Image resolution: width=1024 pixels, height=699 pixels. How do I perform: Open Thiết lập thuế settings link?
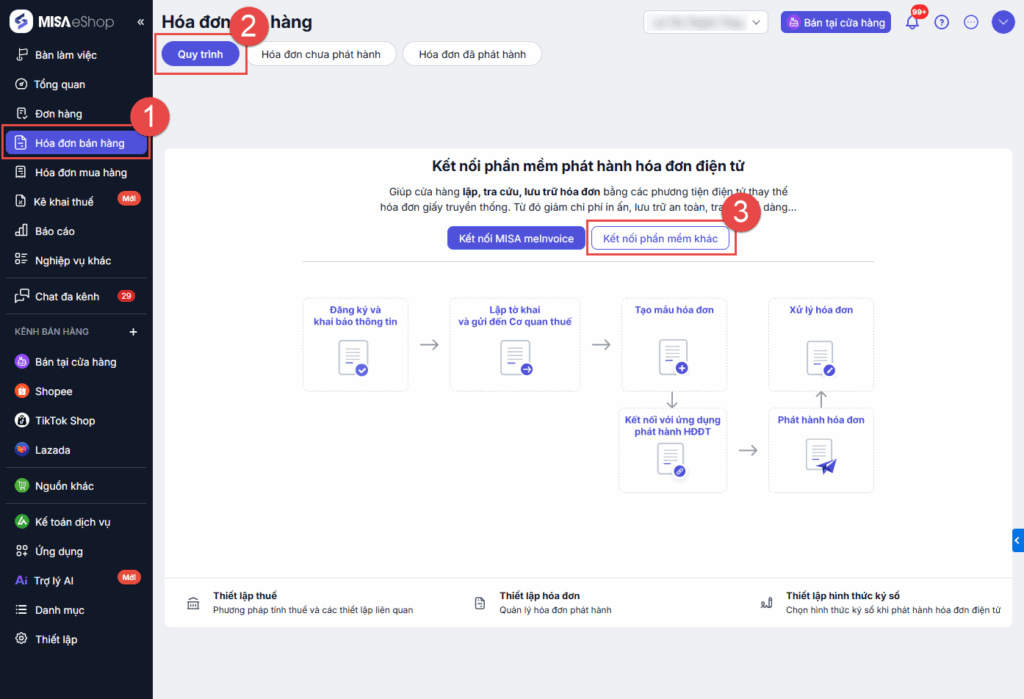(244, 595)
